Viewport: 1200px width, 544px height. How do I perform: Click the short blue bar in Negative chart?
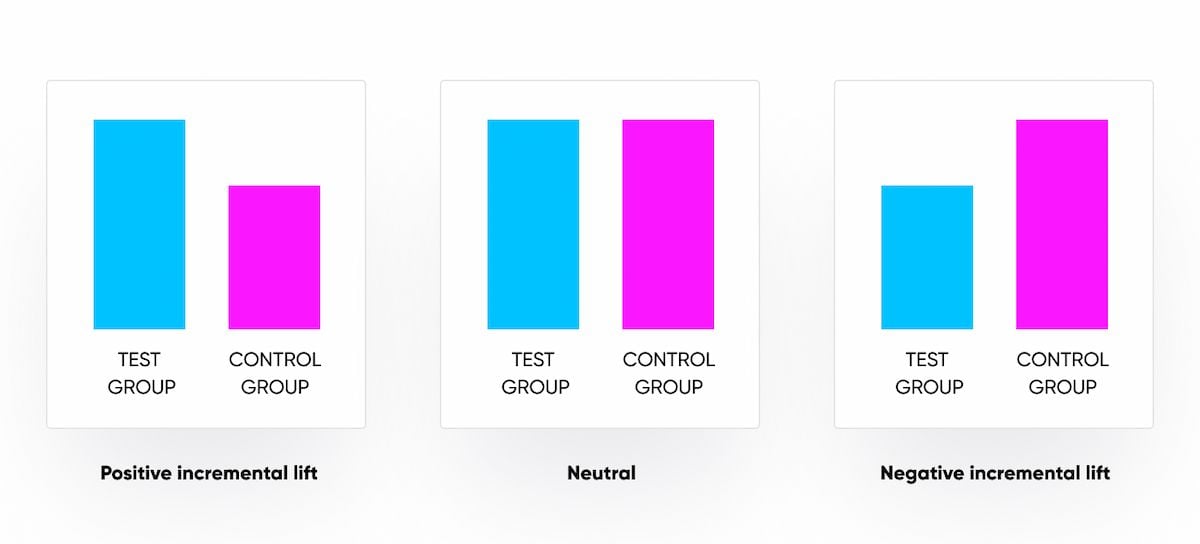(927, 257)
